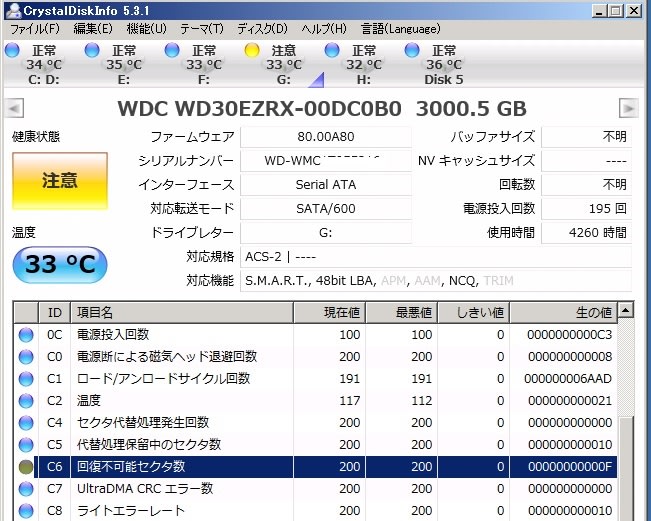
Task: Click raw value 00000000000F
Action: (x=570, y=467)
